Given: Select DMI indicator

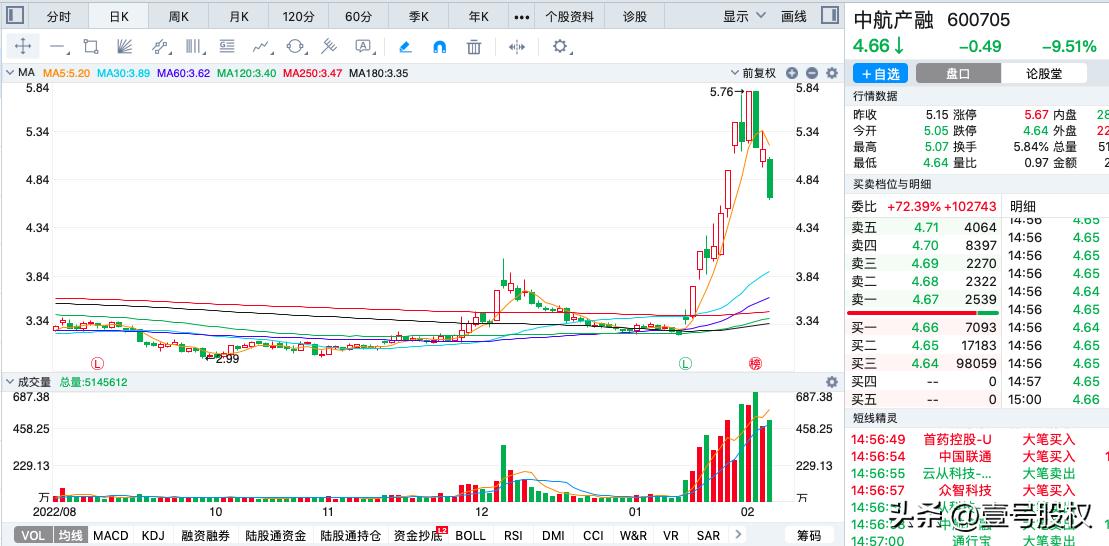Looking at the screenshot, I should click(553, 535).
